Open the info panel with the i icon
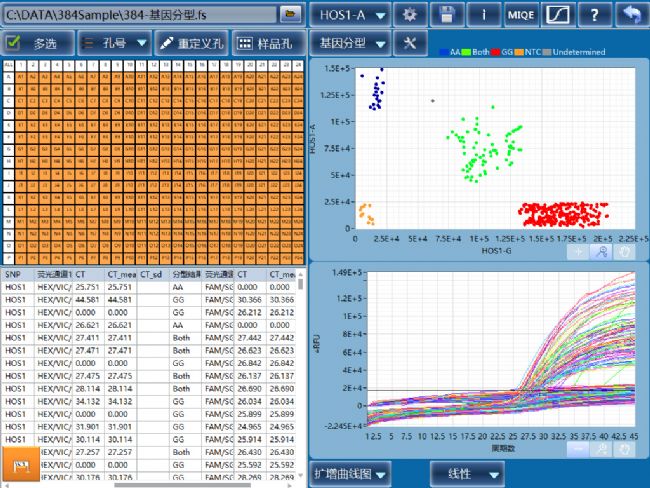650x488 pixels. coord(484,15)
